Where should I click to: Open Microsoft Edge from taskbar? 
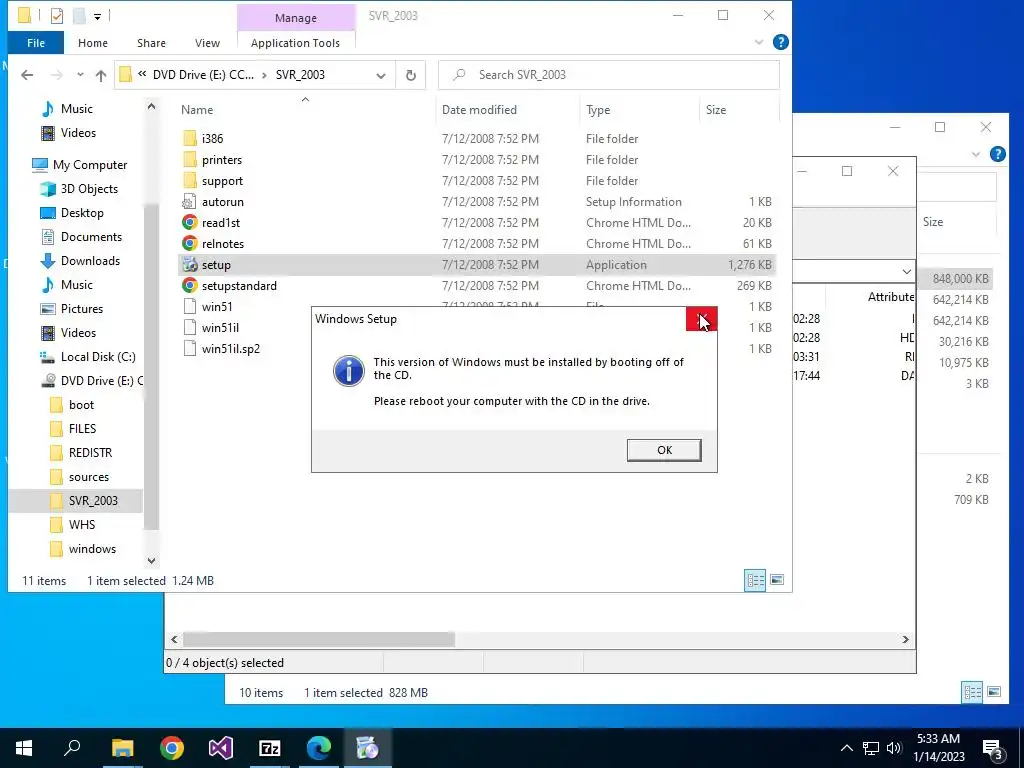click(x=319, y=748)
